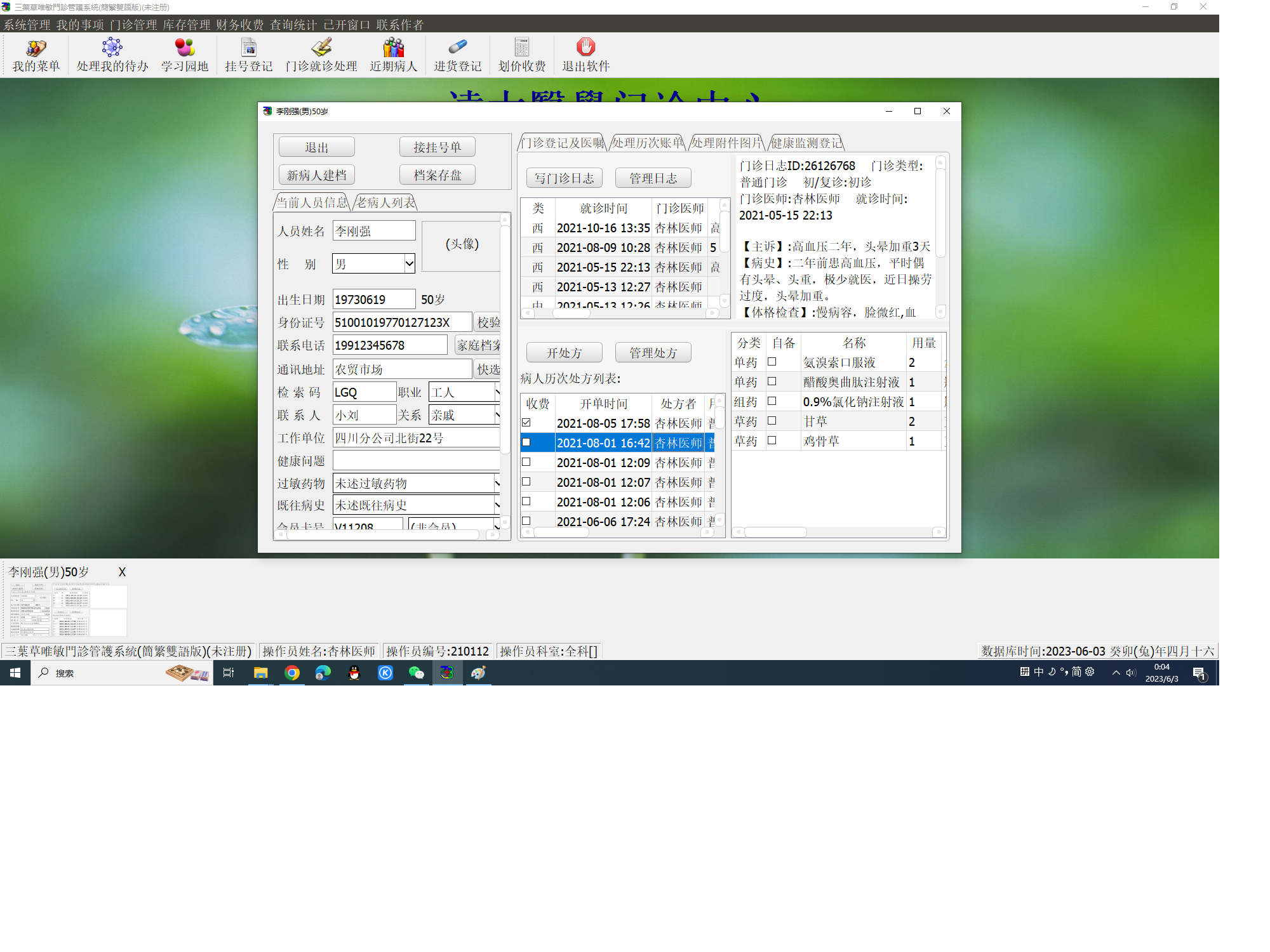Click 人员姓名 input field

point(374,231)
